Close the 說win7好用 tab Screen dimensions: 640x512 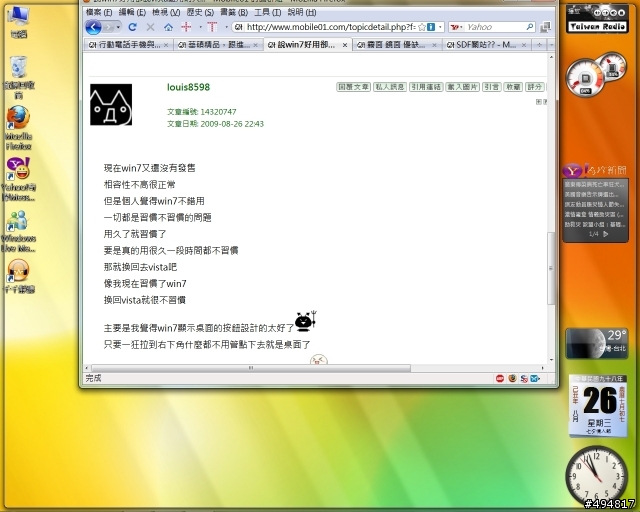pos(345,45)
